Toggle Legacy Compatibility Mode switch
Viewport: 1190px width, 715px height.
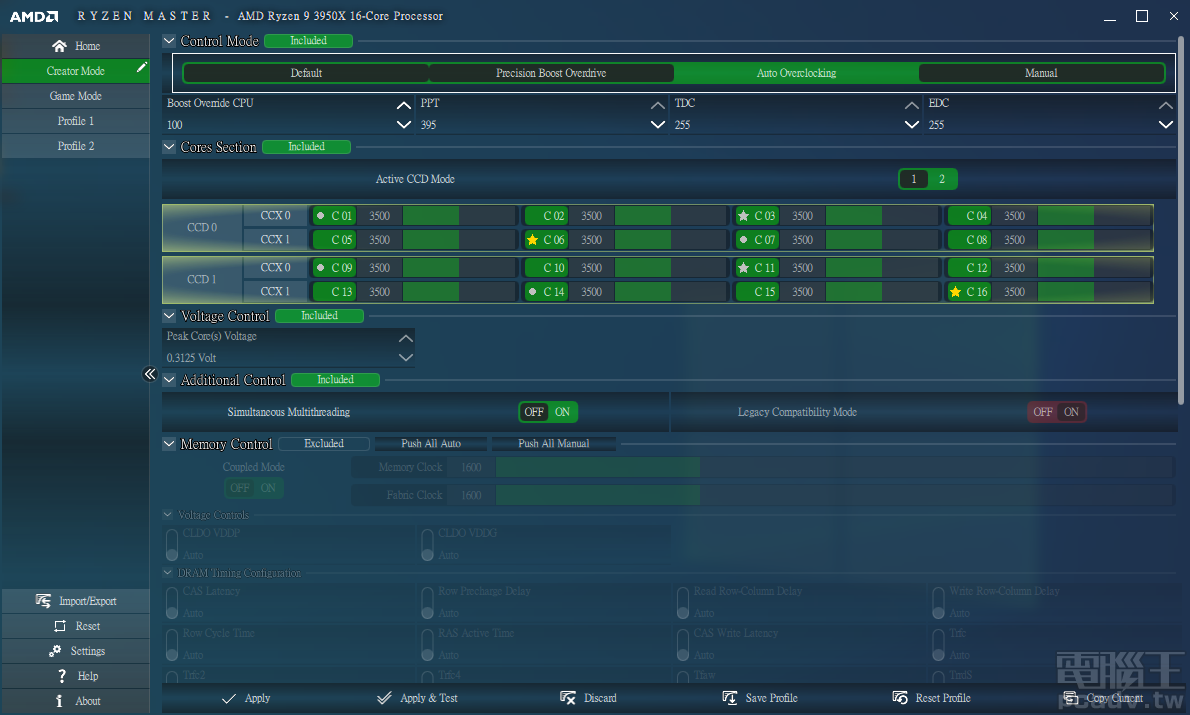point(1057,412)
